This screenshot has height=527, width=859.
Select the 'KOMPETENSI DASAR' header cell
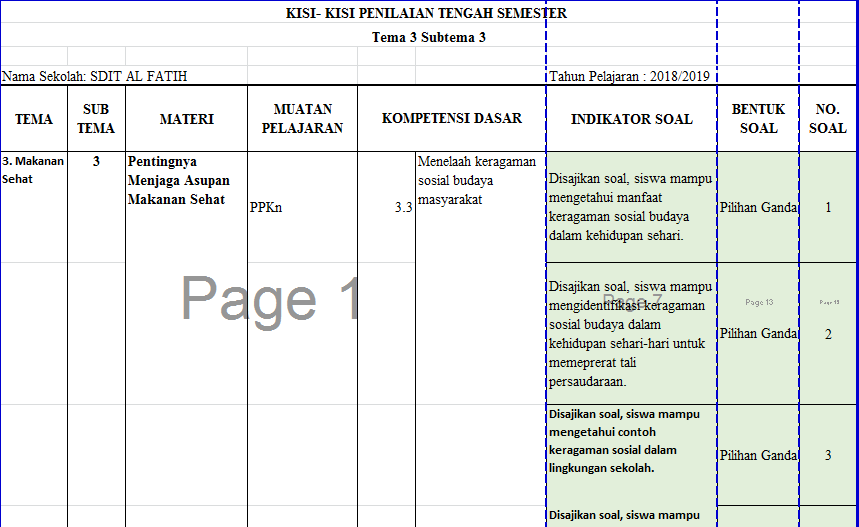tap(452, 119)
